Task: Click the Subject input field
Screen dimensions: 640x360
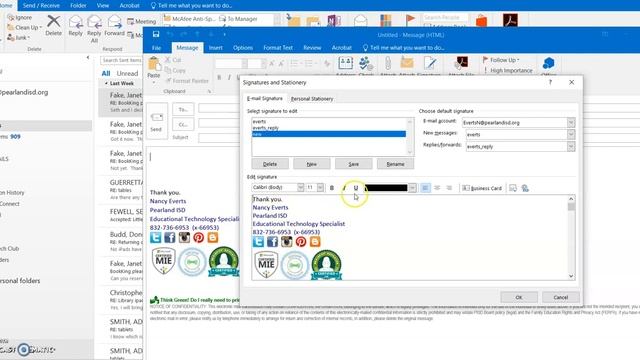Action: pos(220,138)
